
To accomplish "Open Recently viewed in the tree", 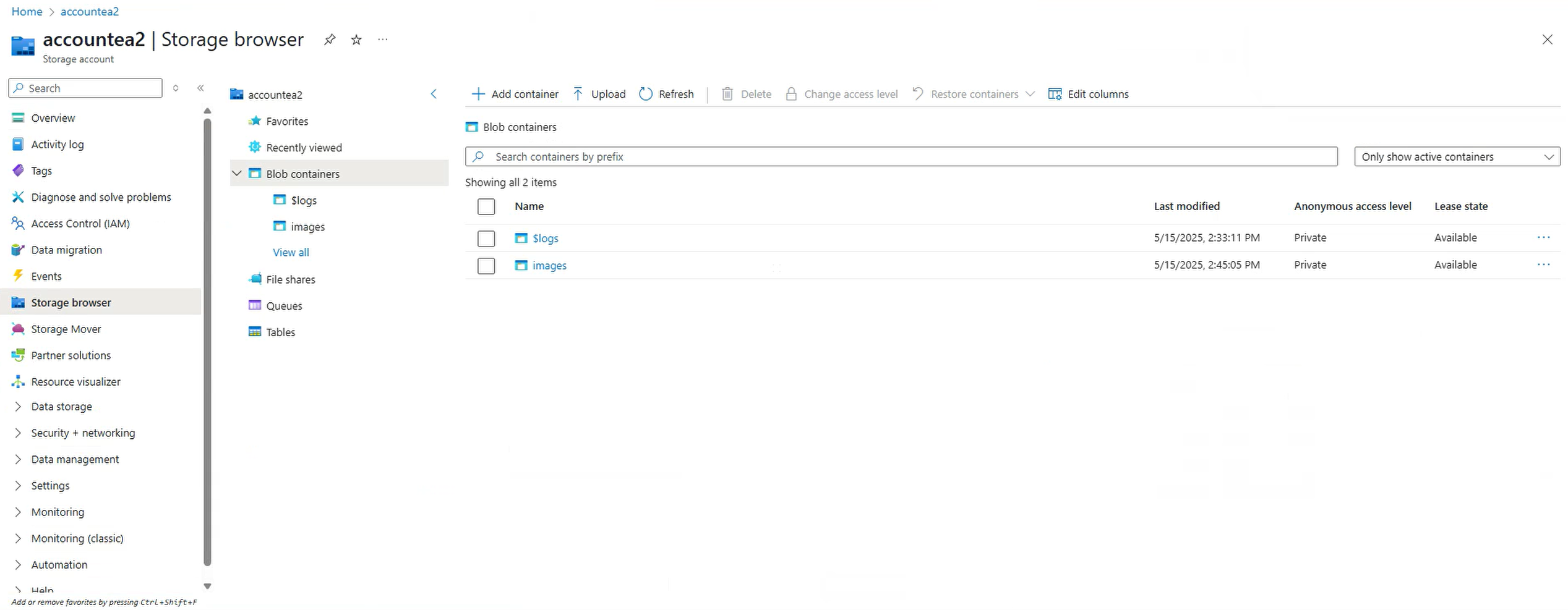I will click(x=304, y=148).
